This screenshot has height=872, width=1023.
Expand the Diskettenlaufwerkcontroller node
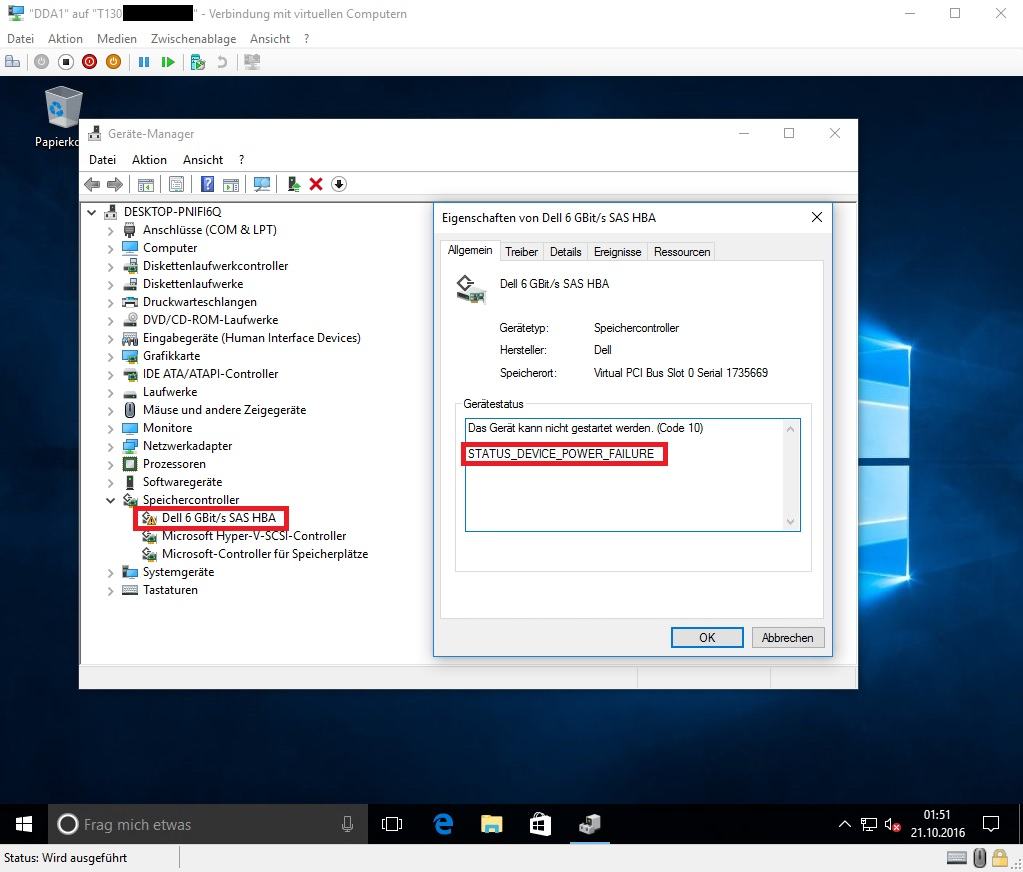tap(110, 267)
